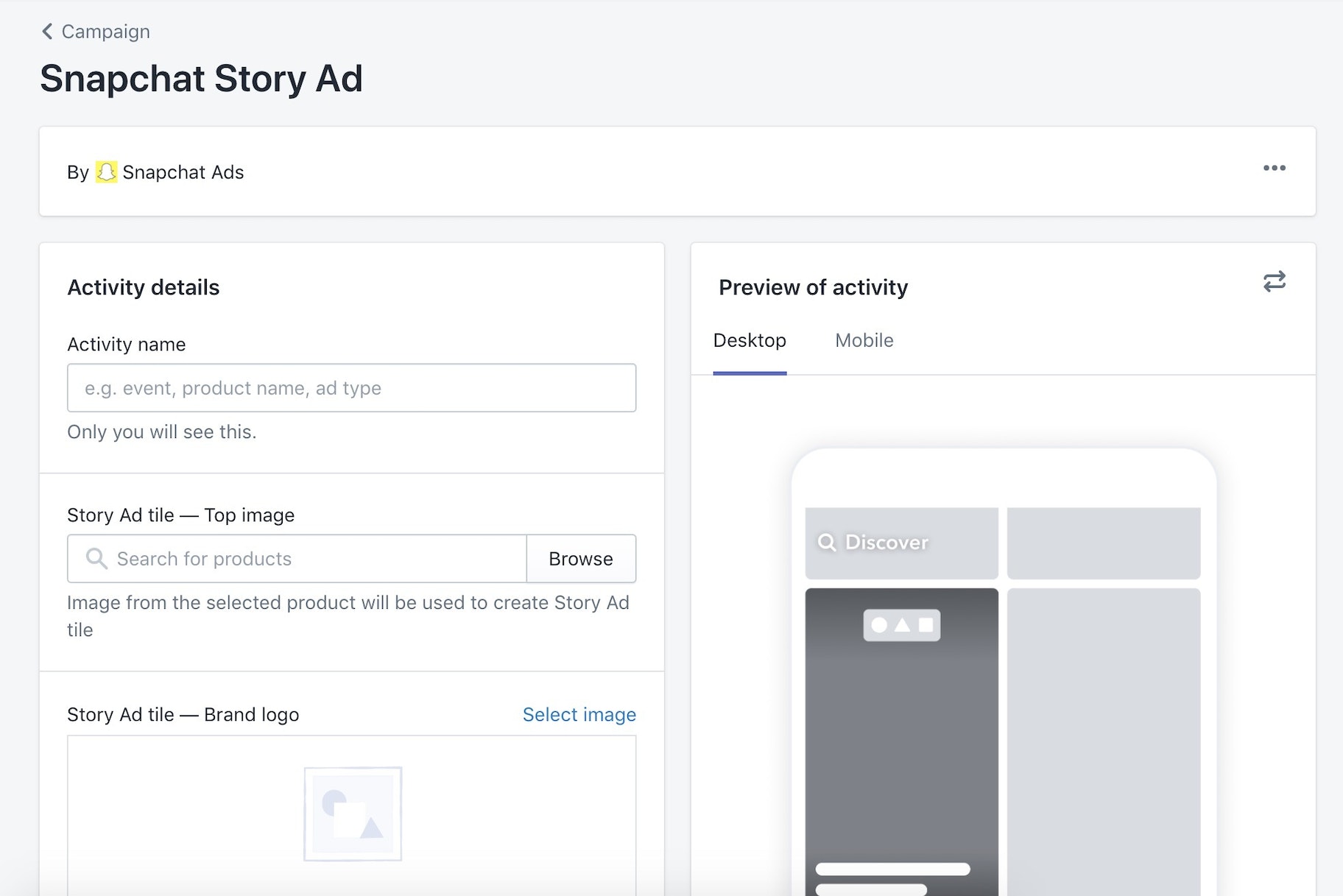
Task: Click the Snapchat Ads app name
Action: (183, 172)
